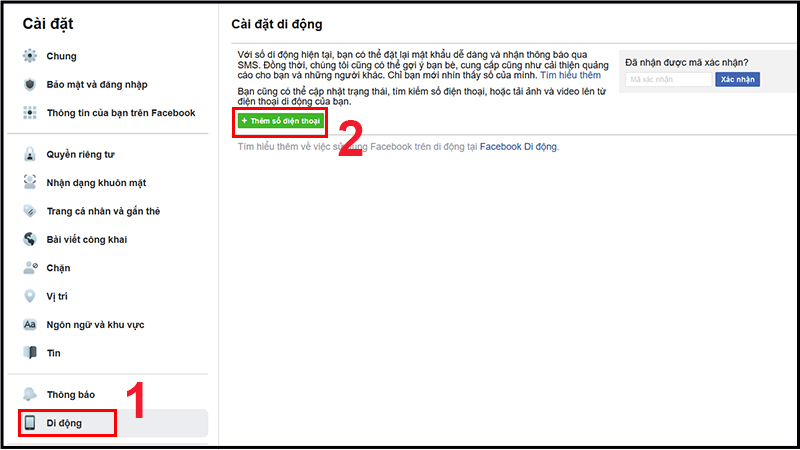This screenshot has height=450, width=800.
Task: Open Trang cá nhân và gắn thẻ
Action: (x=103, y=211)
